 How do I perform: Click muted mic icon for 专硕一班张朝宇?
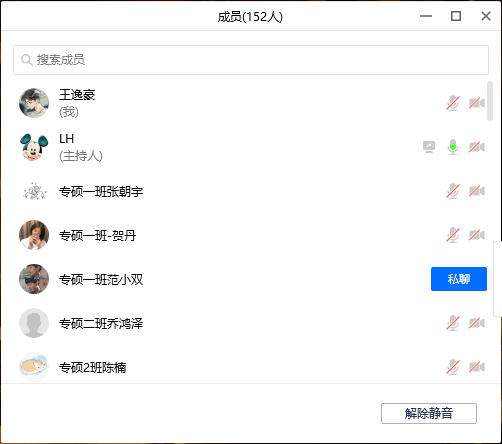453,191
